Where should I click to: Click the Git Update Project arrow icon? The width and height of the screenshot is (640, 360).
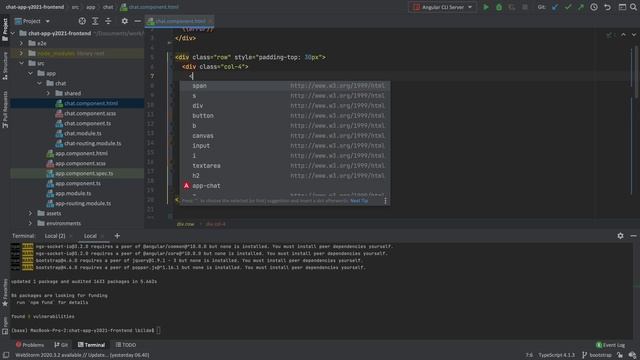(x=555, y=7)
